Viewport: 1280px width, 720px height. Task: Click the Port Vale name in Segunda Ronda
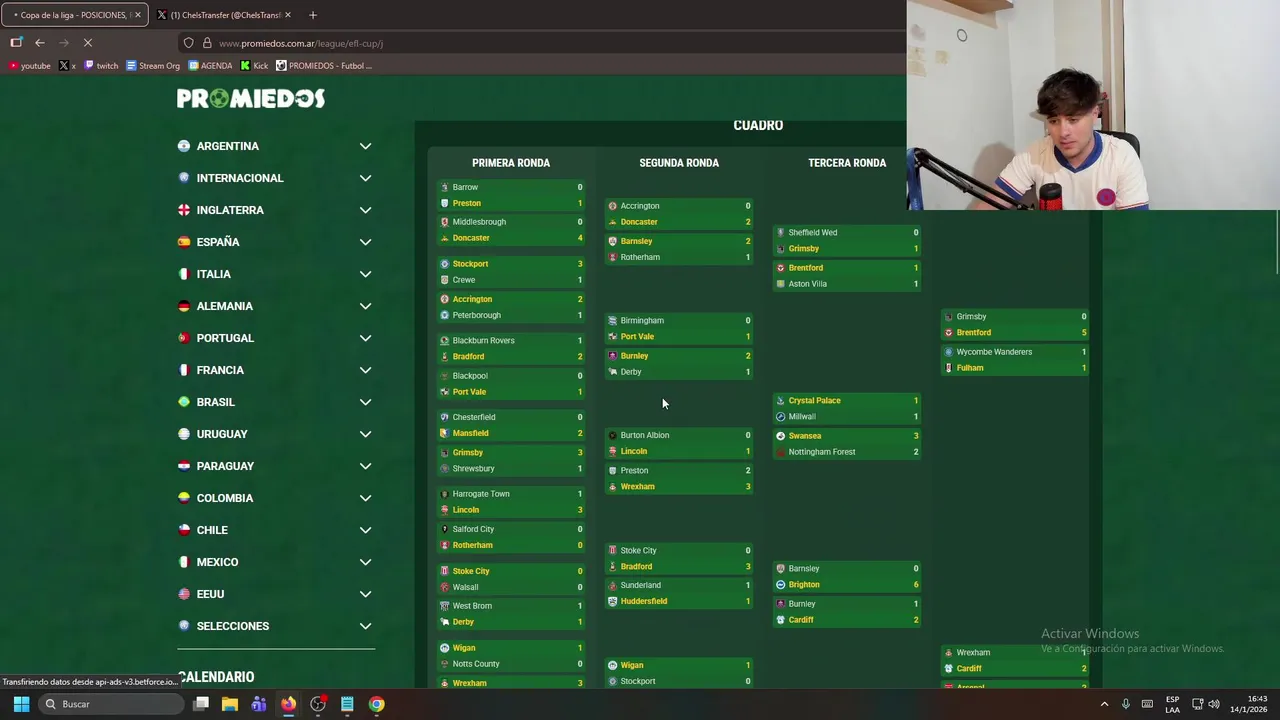(637, 337)
